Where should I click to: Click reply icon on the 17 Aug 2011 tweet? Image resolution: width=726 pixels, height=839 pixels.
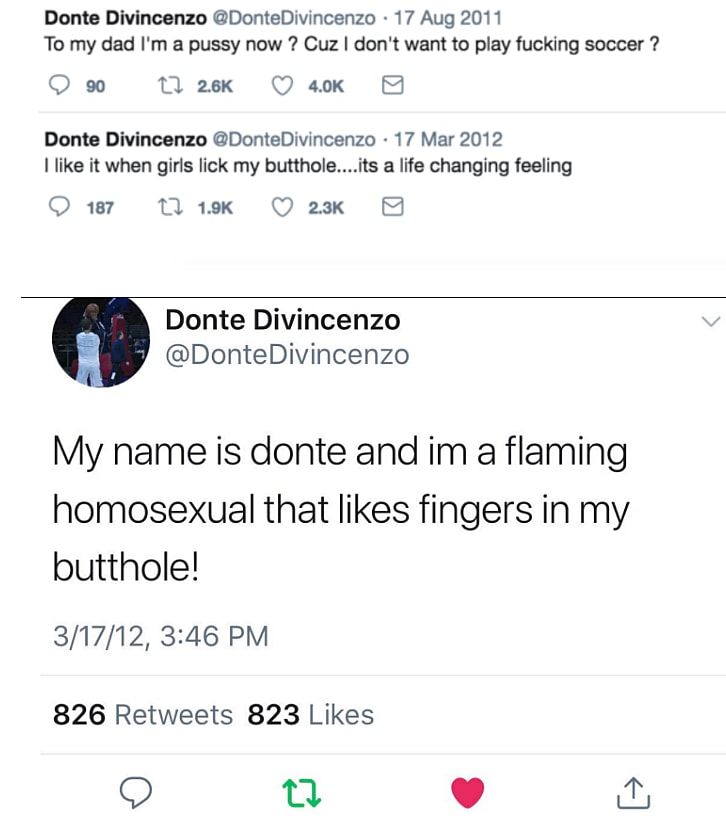tap(59, 87)
